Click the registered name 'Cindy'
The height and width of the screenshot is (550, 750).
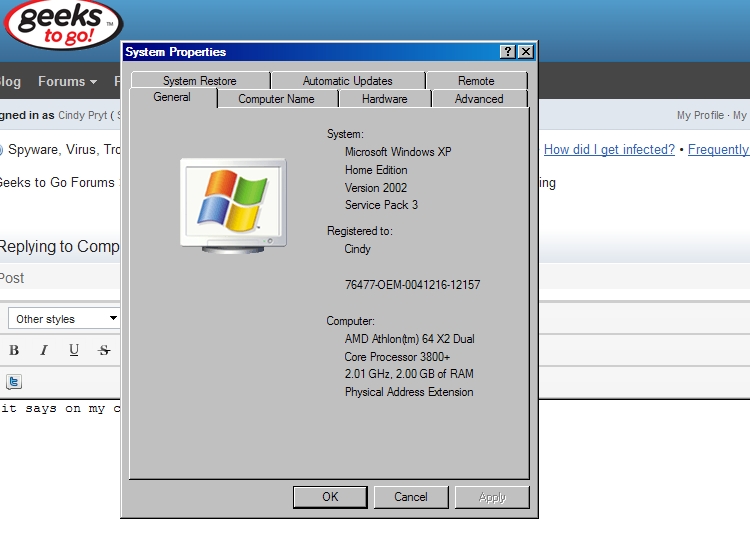[357, 249]
